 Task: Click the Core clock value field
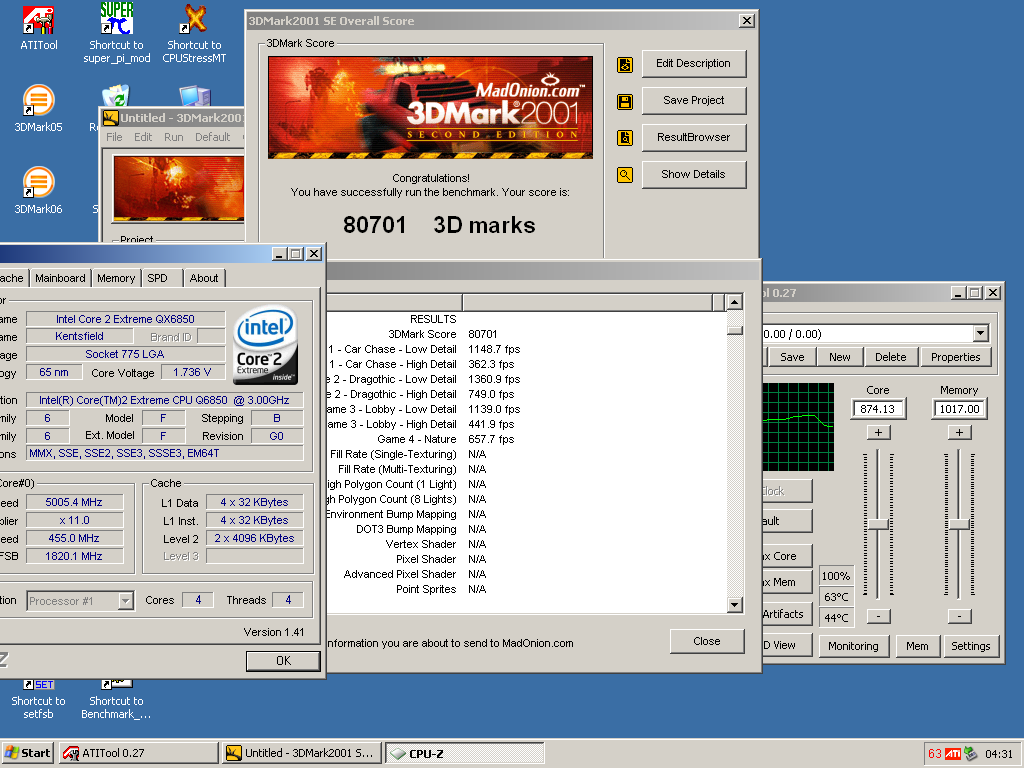tap(878, 409)
